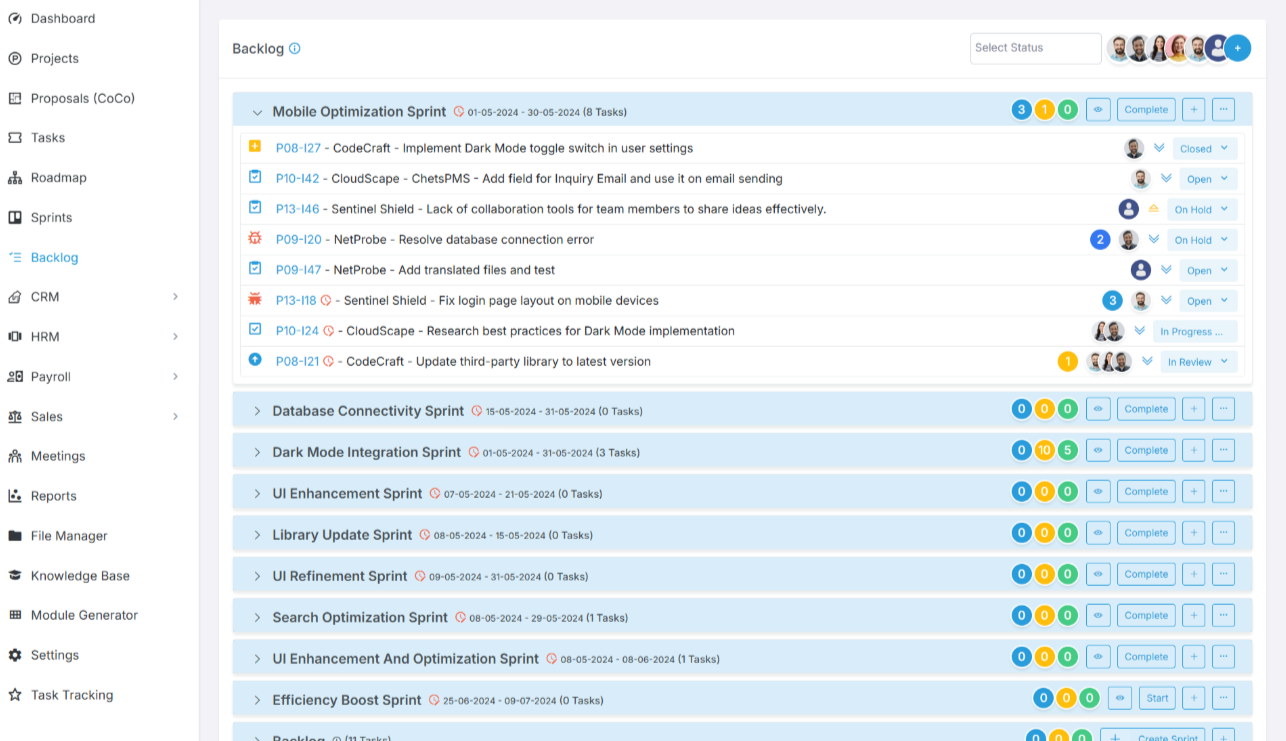Click priority chevrons icon on P08-I27 task
Viewport: 1286px width, 741px height.
point(1159,148)
